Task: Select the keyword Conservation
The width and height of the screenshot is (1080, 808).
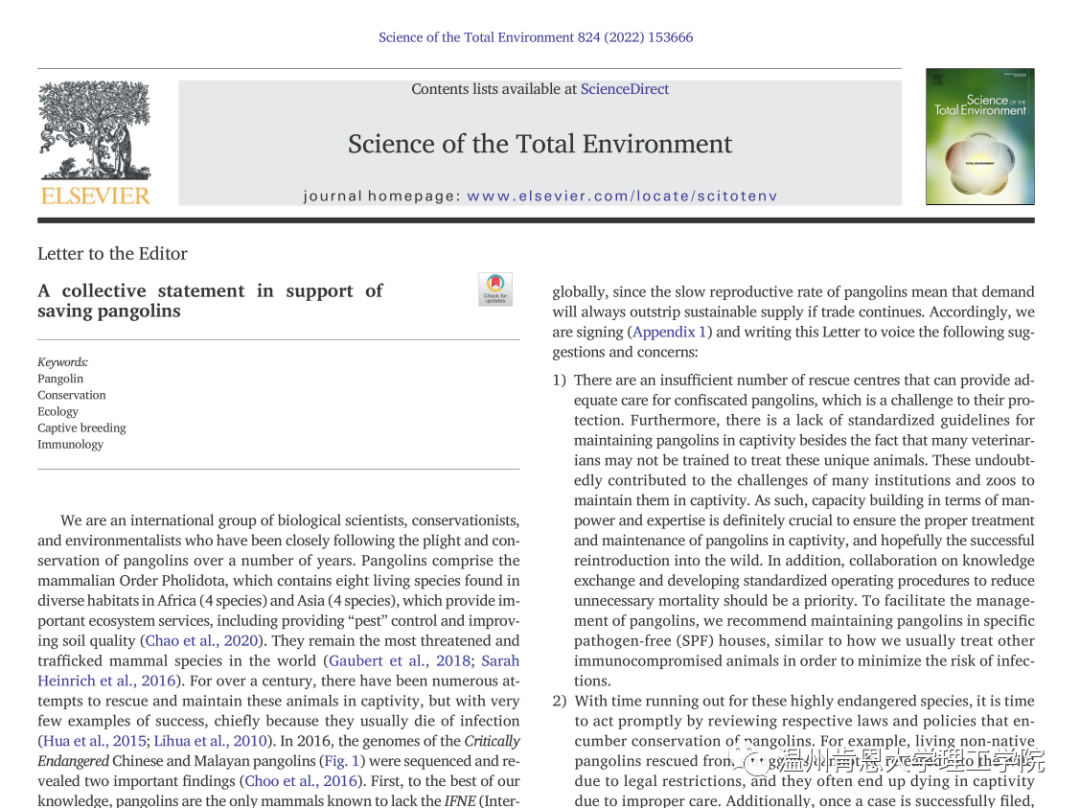Action: click(72, 395)
